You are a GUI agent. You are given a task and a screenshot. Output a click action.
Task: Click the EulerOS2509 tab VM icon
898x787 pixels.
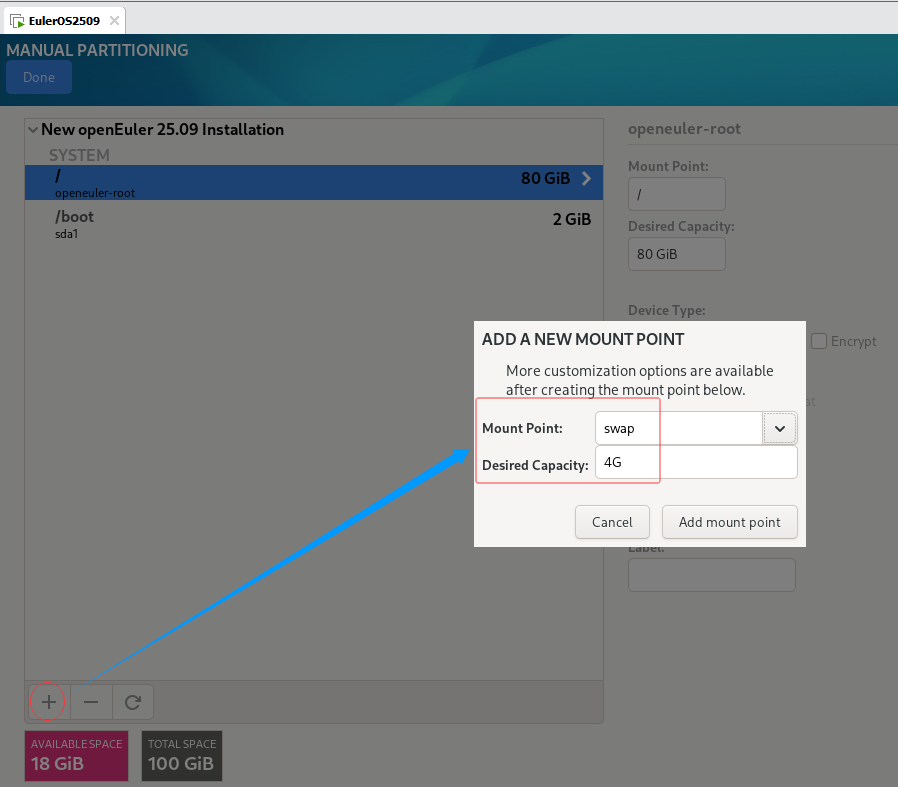(17, 21)
